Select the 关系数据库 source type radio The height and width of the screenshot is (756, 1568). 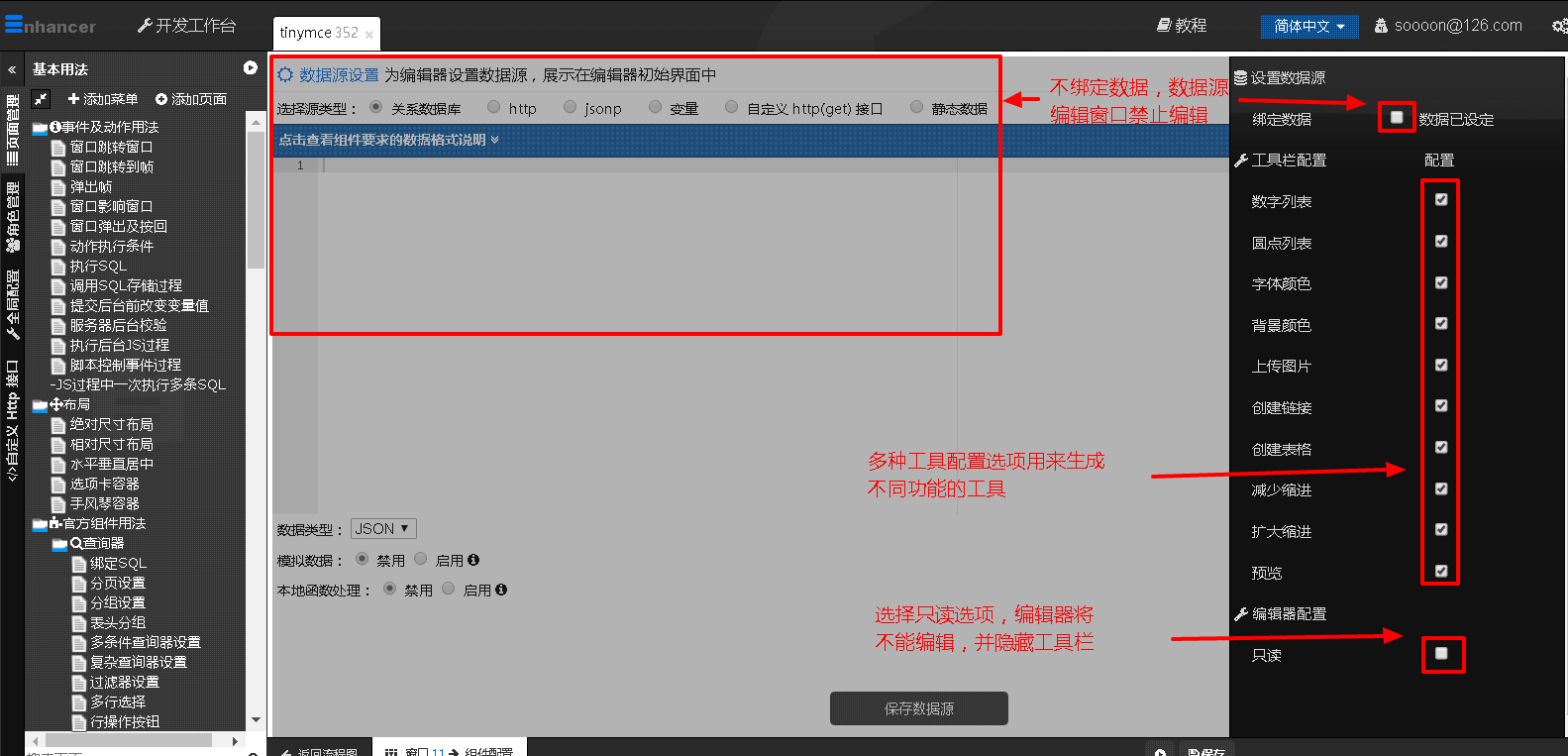coord(375,107)
